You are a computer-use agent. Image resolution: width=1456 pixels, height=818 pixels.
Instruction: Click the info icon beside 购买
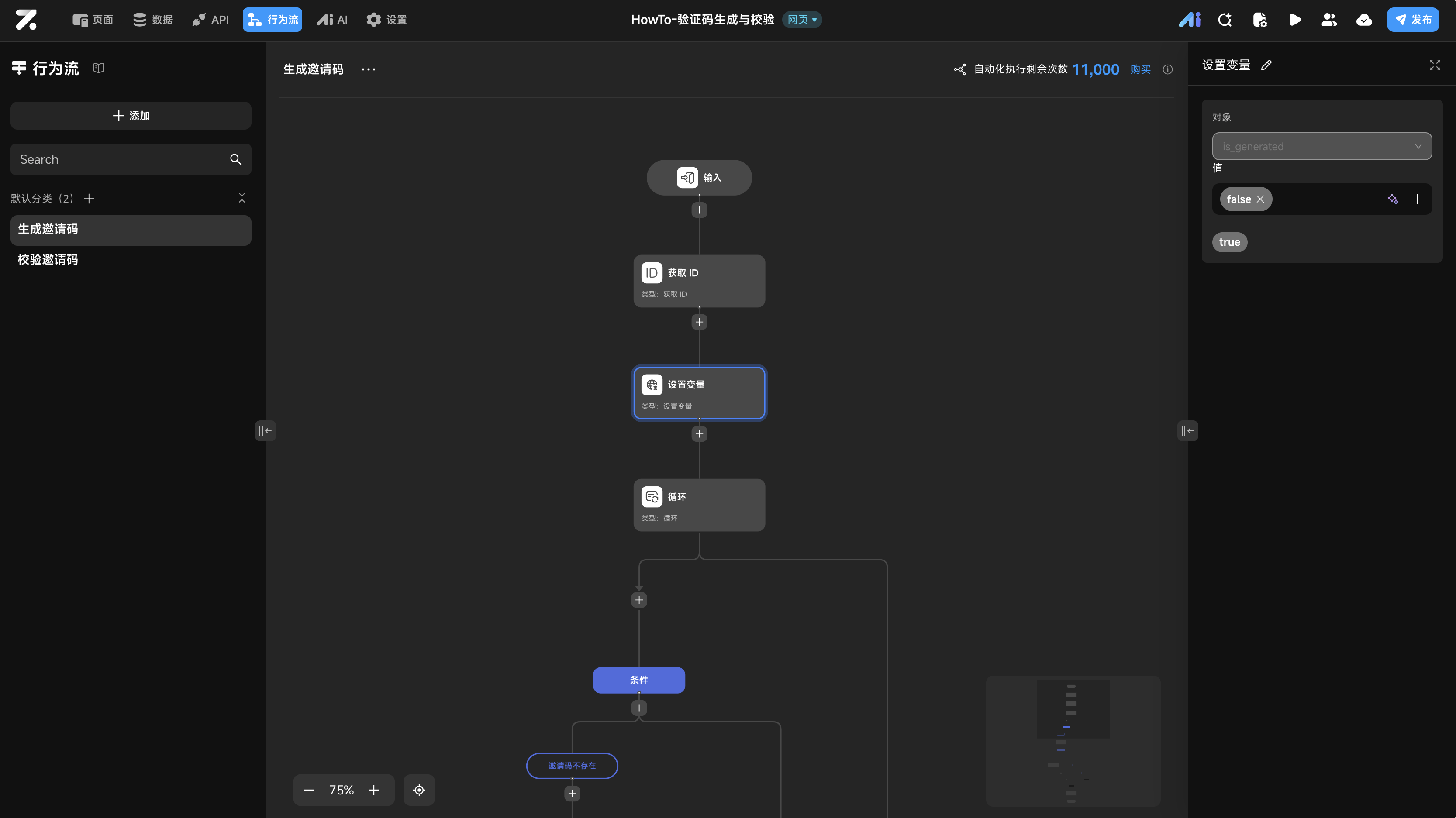pyautogui.click(x=1168, y=69)
